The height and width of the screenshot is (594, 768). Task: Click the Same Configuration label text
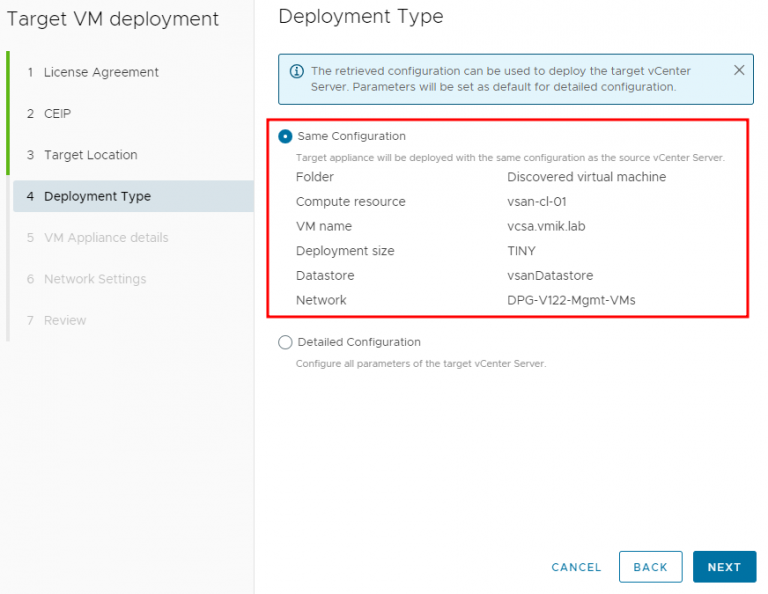click(x=352, y=136)
